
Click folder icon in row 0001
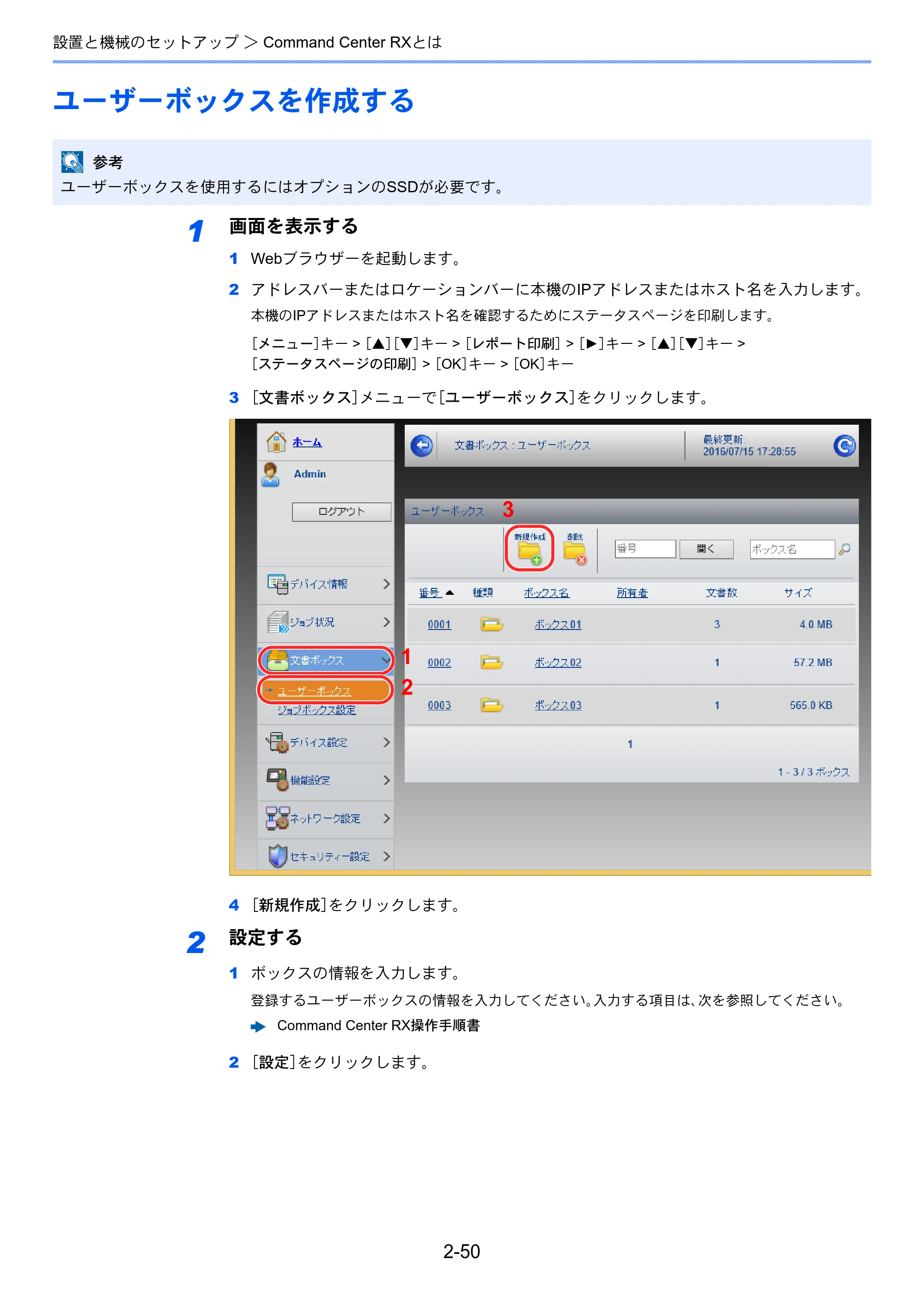[x=491, y=624]
